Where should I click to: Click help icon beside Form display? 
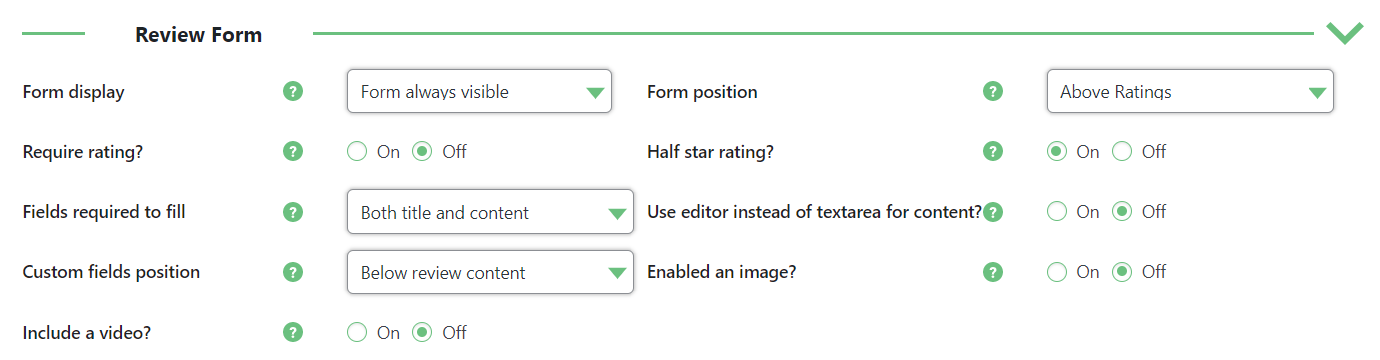click(x=292, y=92)
